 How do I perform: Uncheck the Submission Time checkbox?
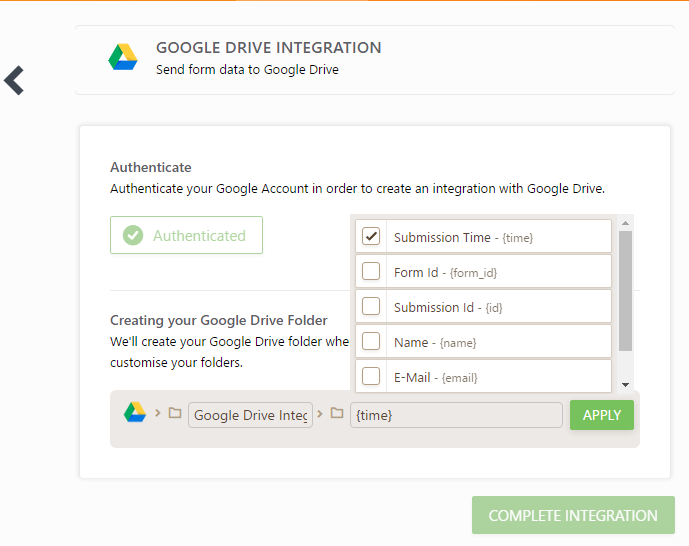[371, 237]
